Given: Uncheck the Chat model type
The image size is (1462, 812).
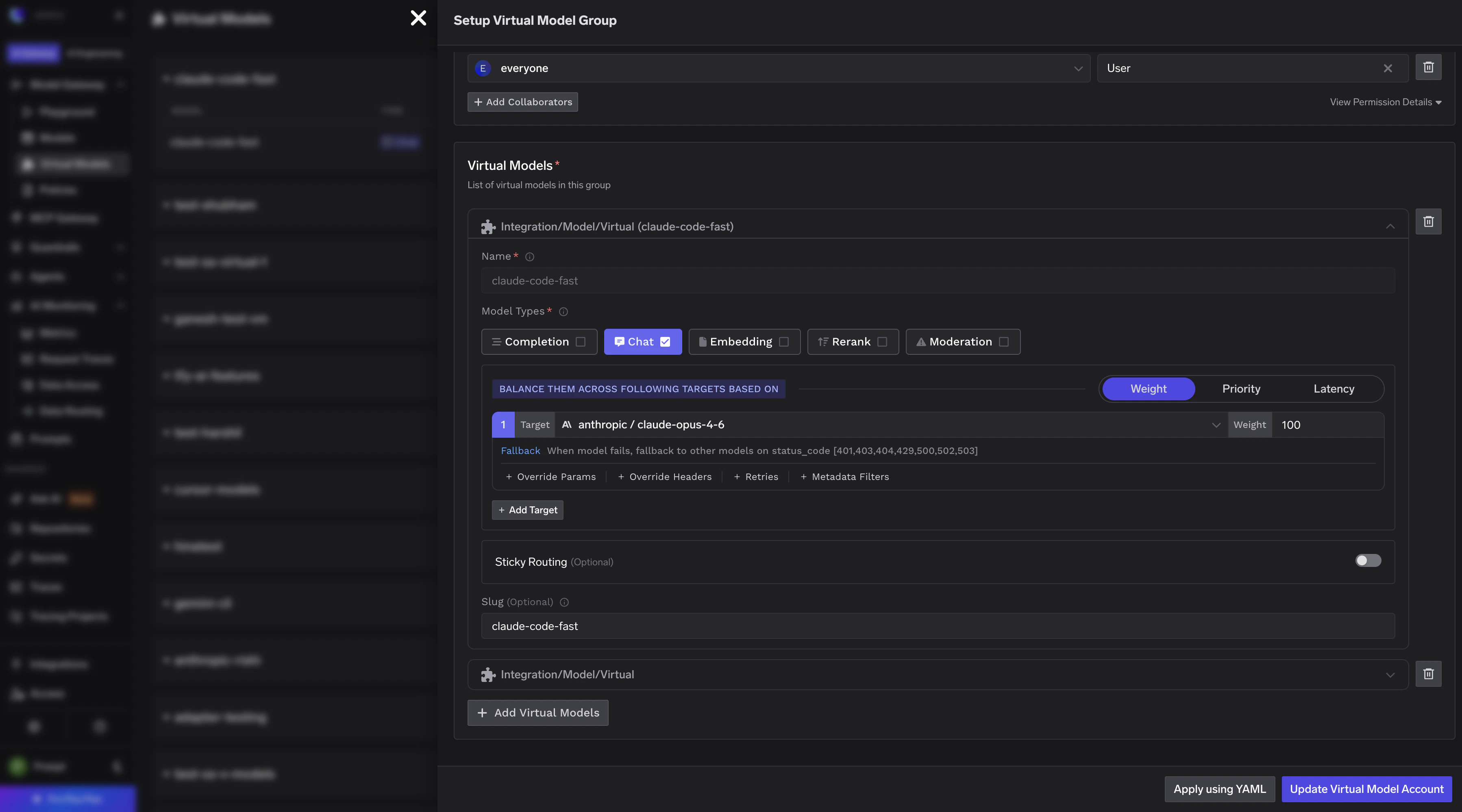Looking at the screenshot, I should (x=665, y=342).
